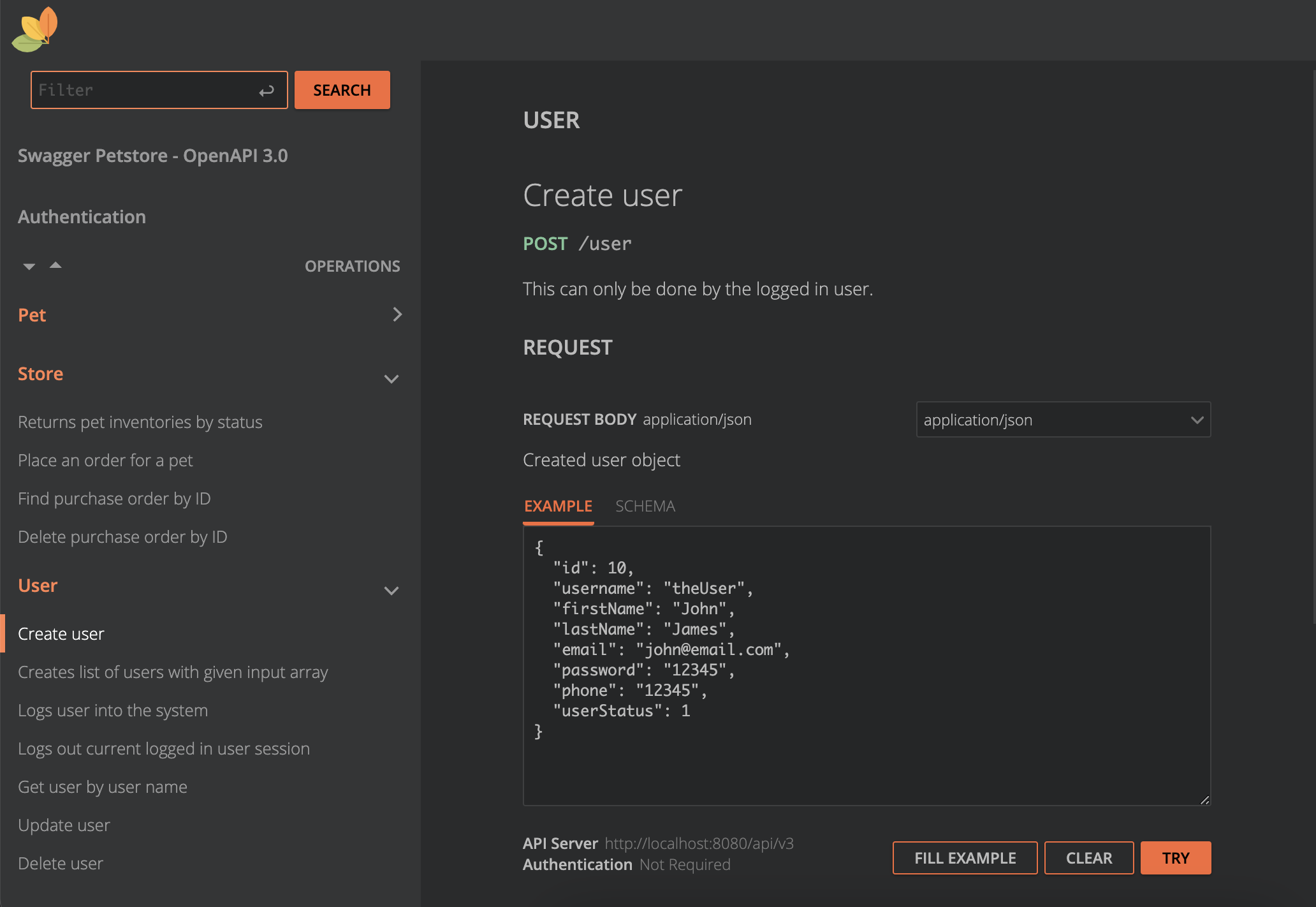Open 'Find purchase order by ID' operation
The height and width of the screenshot is (907, 1316).
coord(114,499)
